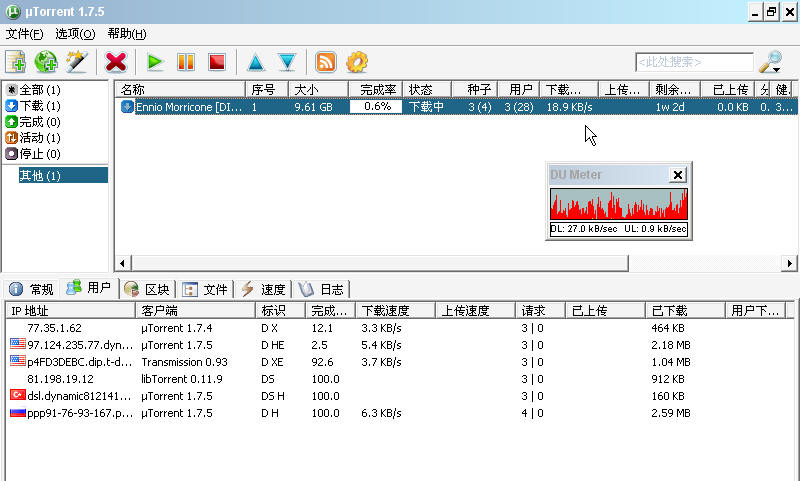This screenshot has width=800, height=481.
Task: Select peer row dsl.dynamic812141...
Action: (x=400, y=396)
